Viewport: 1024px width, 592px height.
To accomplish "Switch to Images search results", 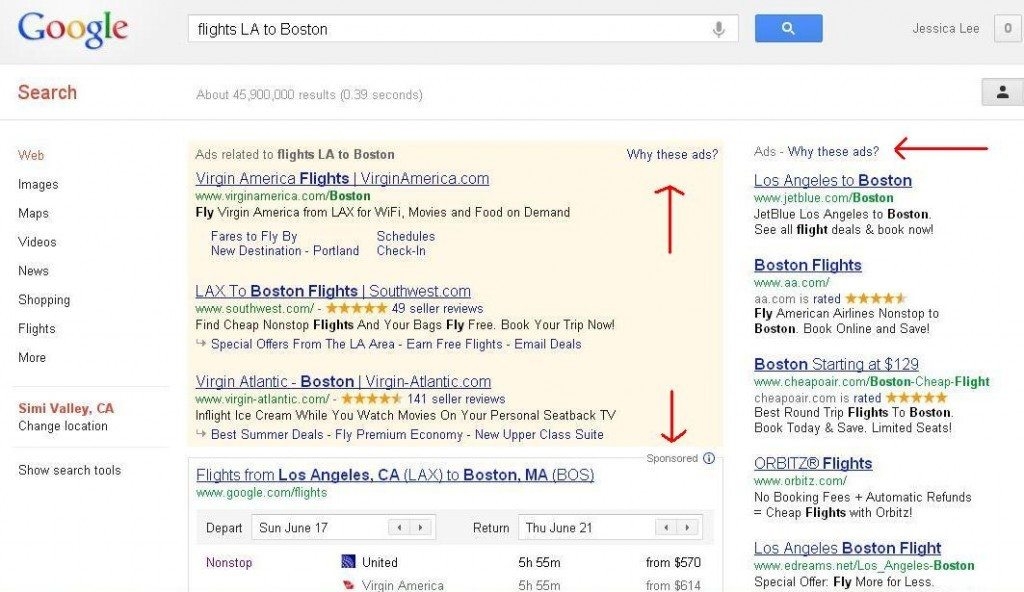I will tap(38, 184).
